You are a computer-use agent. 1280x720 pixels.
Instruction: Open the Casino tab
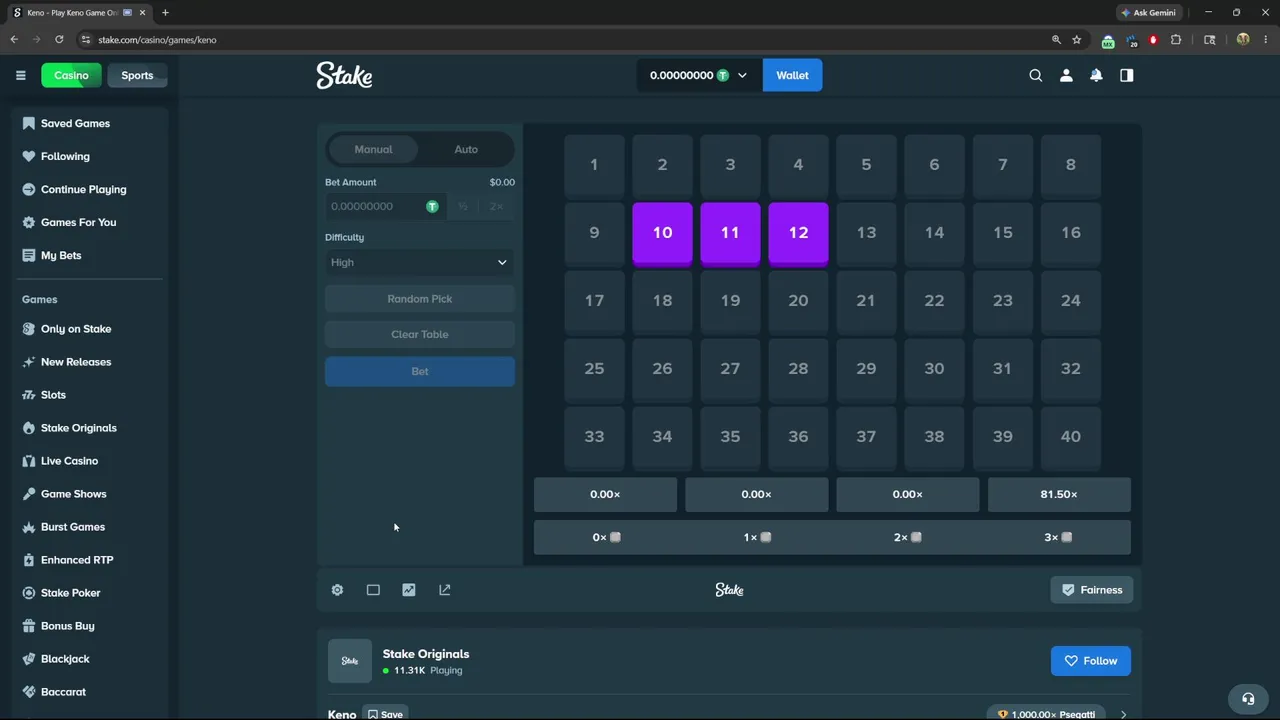click(71, 75)
